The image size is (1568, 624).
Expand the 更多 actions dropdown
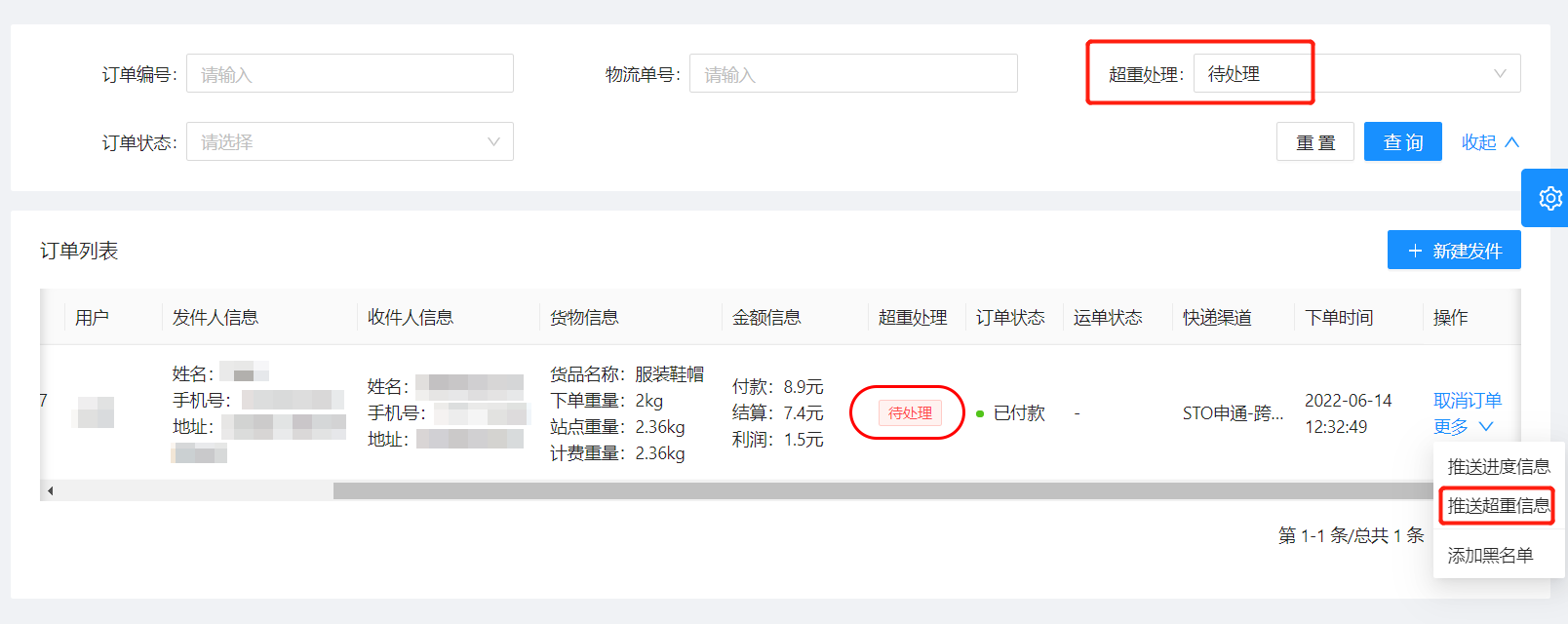tap(1463, 427)
